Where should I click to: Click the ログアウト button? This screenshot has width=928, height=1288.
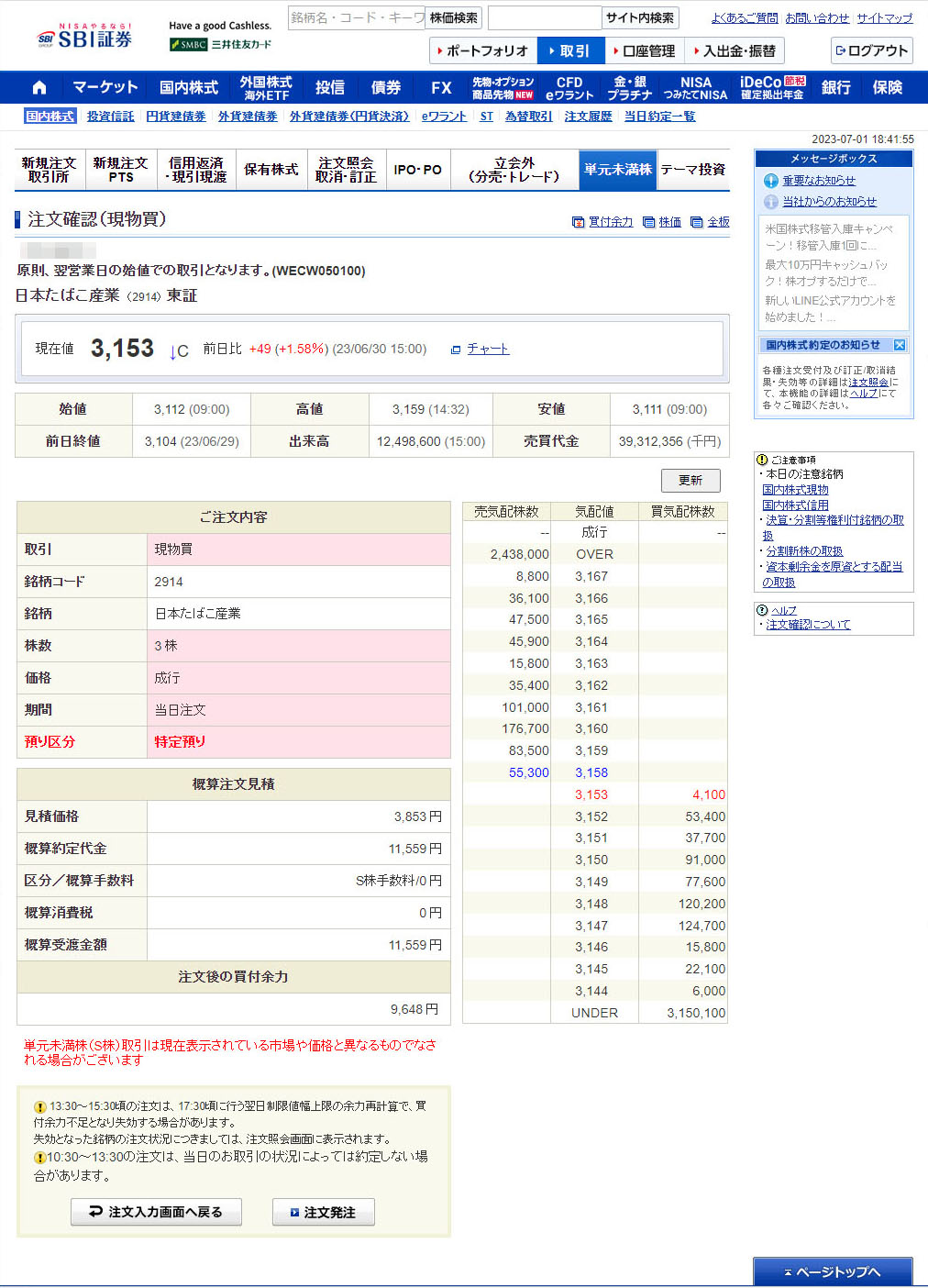click(871, 50)
